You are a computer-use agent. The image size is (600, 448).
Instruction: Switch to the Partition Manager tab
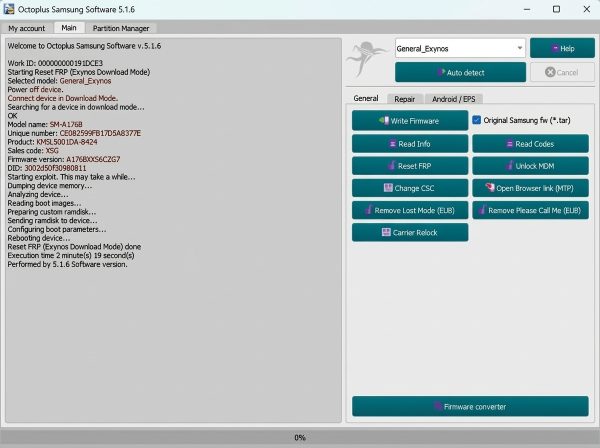click(x=121, y=28)
